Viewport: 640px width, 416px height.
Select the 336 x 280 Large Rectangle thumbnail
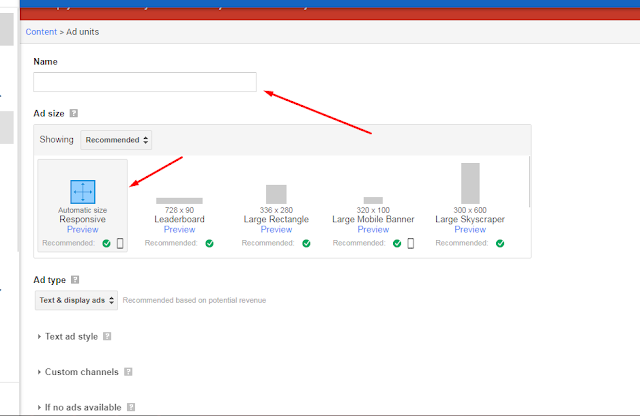[276, 194]
